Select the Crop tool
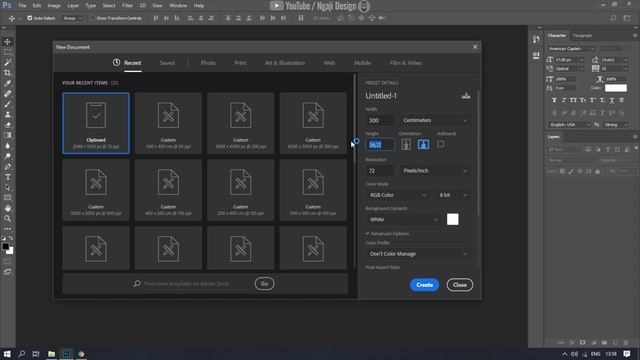 pyautogui.click(x=7, y=73)
